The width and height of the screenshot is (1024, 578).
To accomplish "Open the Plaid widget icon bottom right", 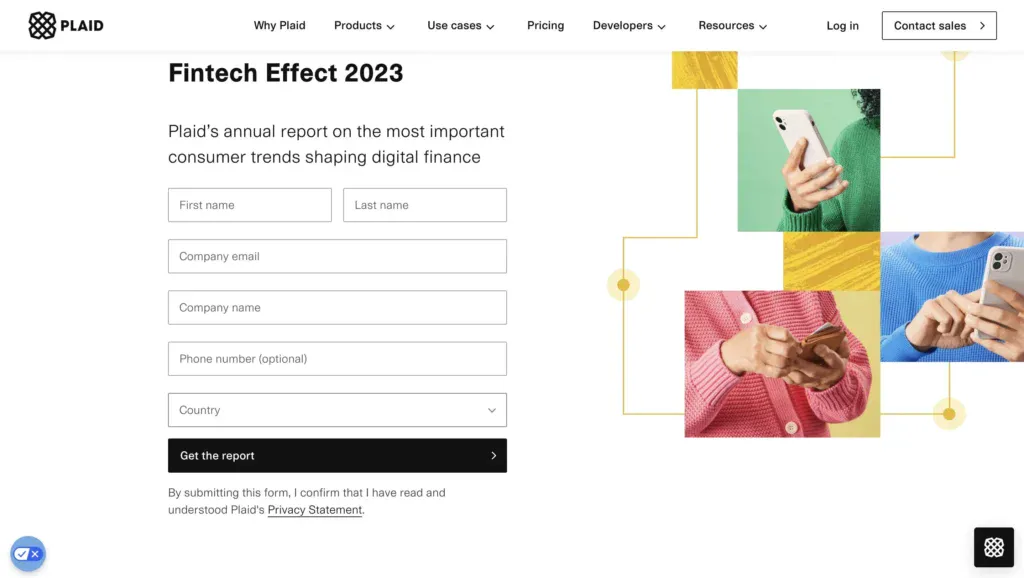I will [993, 547].
